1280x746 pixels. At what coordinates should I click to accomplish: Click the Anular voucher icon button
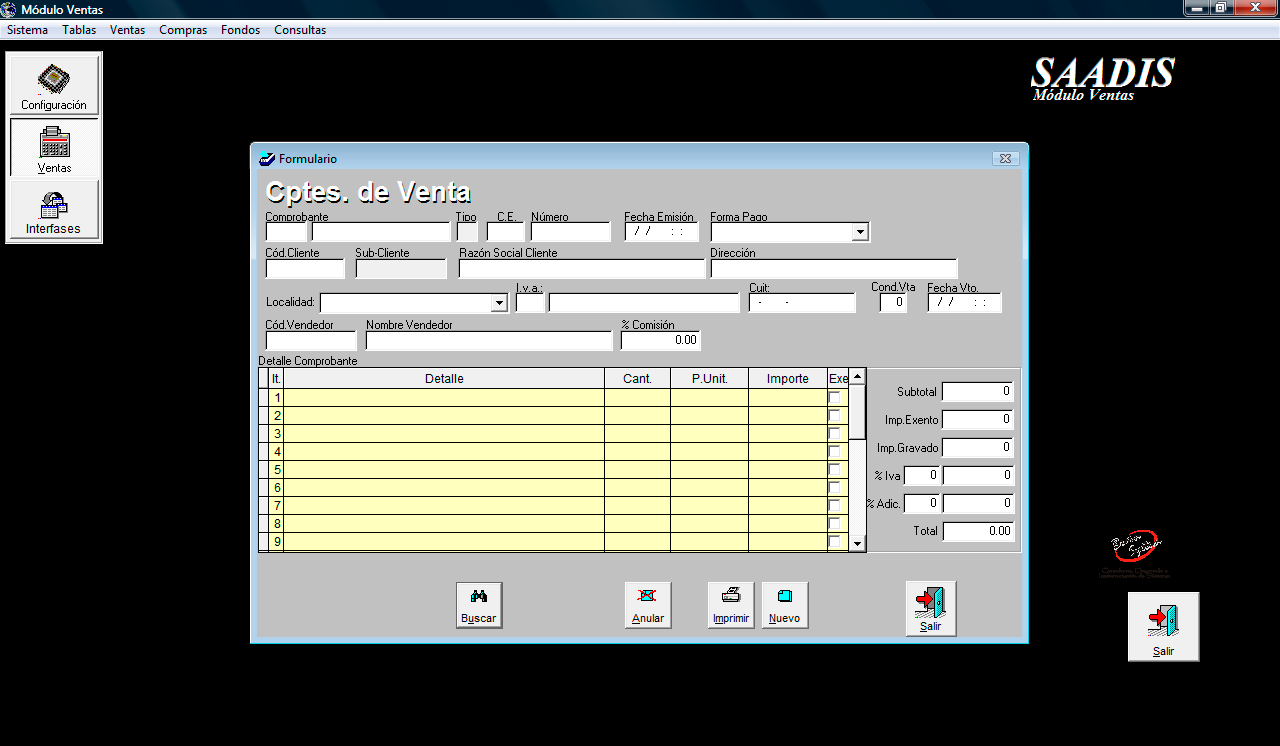click(648, 605)
